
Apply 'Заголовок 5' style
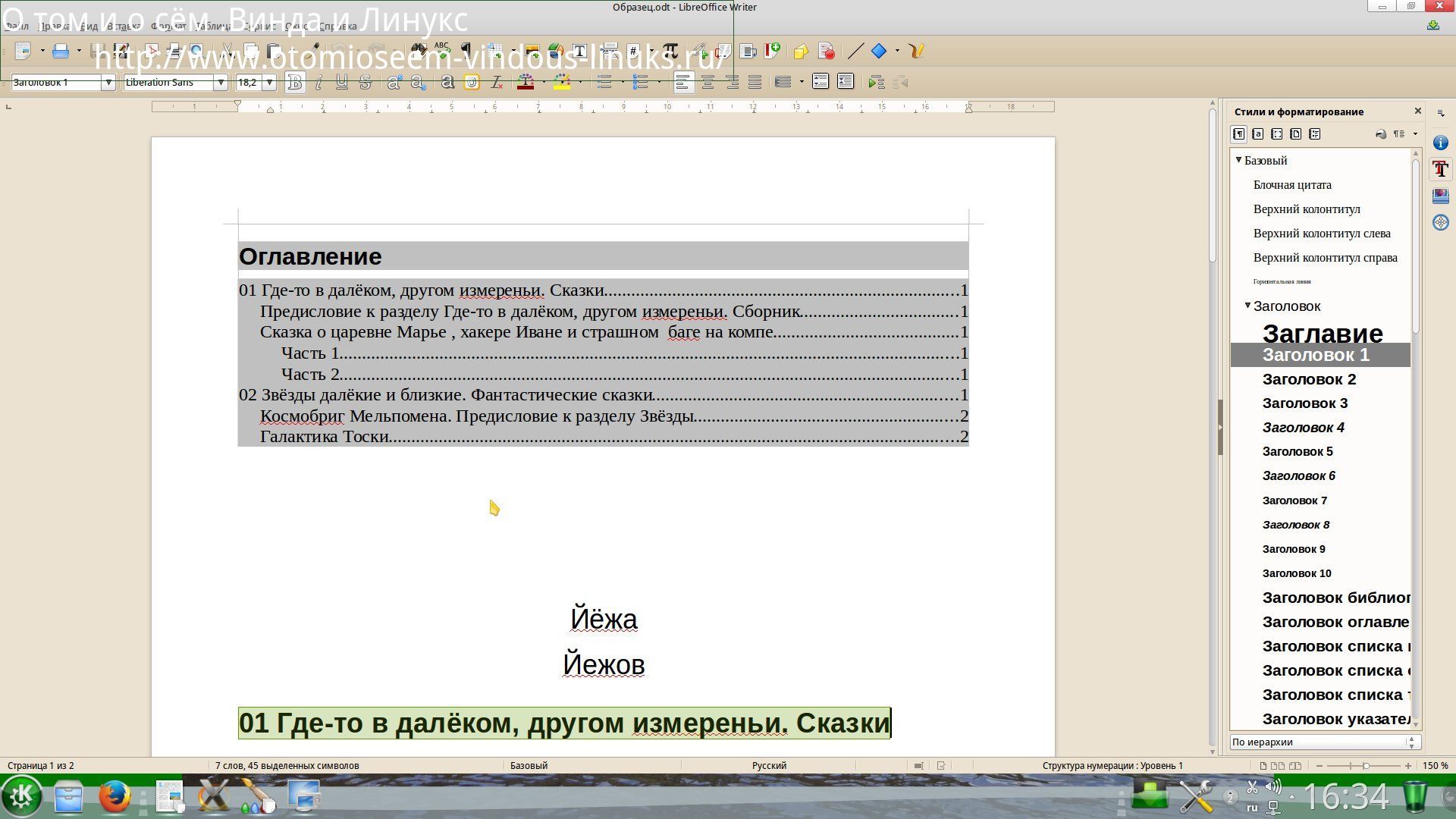[1298, 452]
